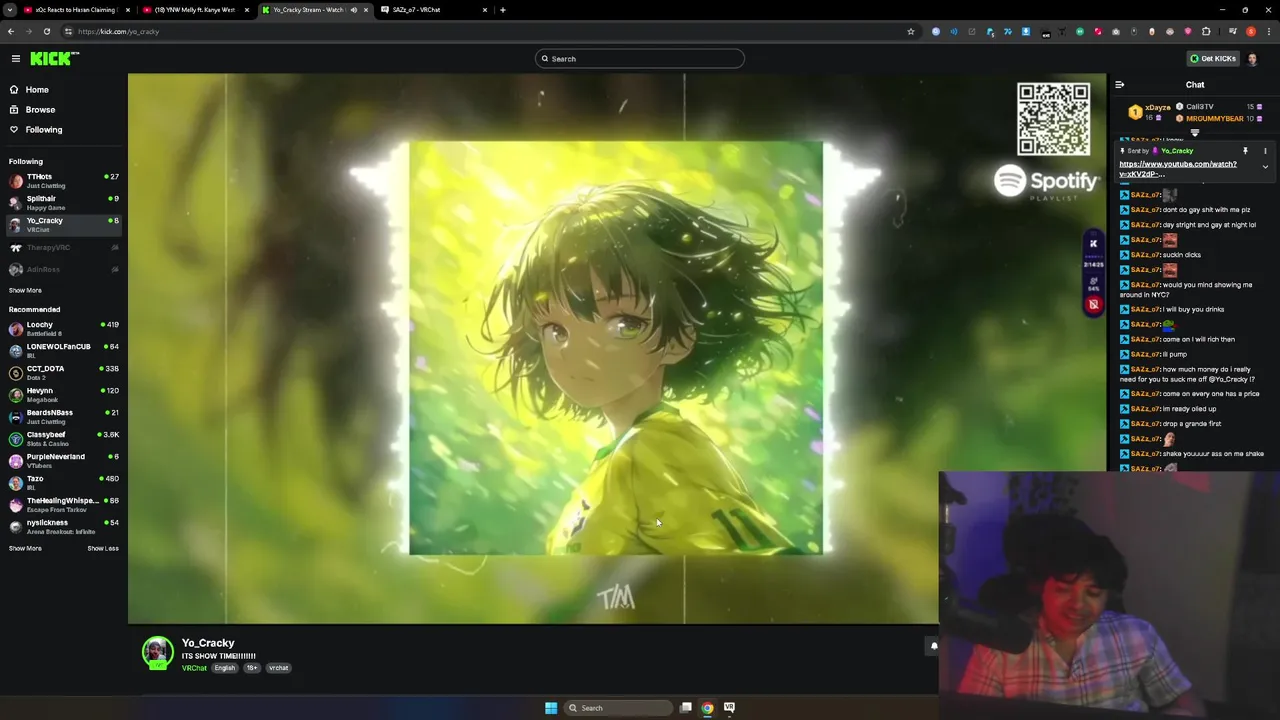Focus the Kick search field

[640, 59]
